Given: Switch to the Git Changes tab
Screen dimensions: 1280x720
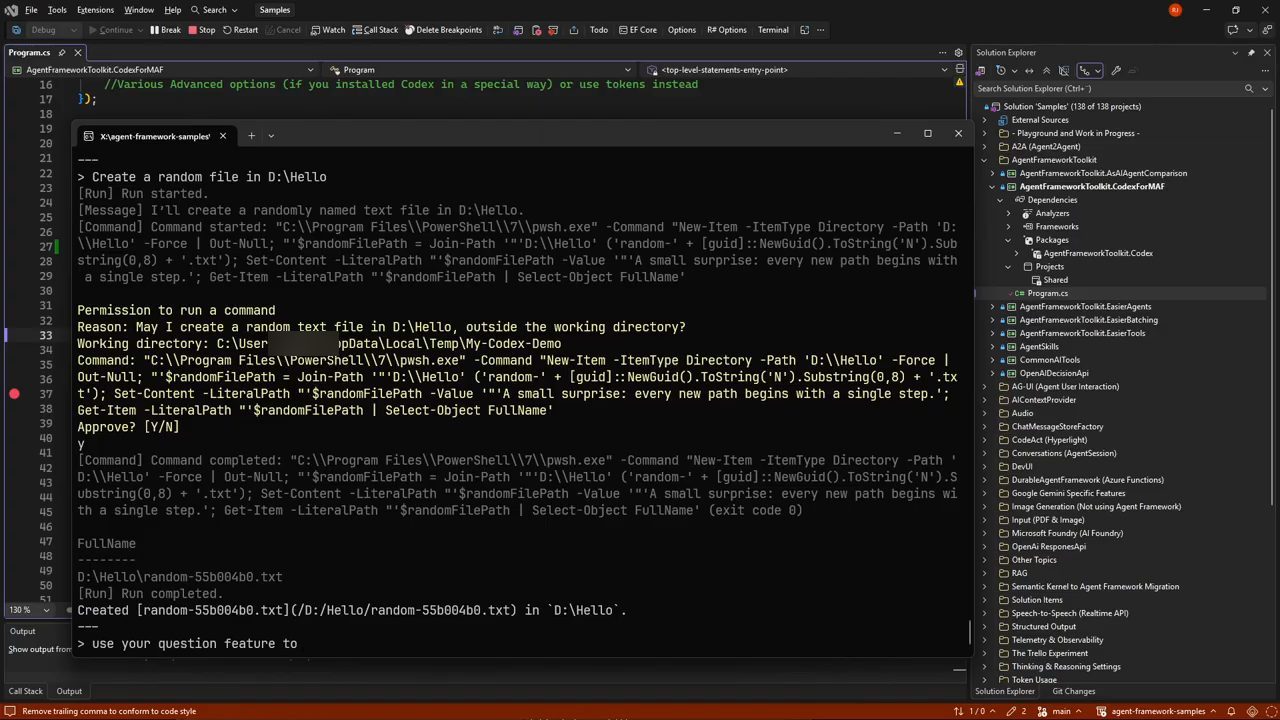Looking at the screenshot, I should 1073,691.
